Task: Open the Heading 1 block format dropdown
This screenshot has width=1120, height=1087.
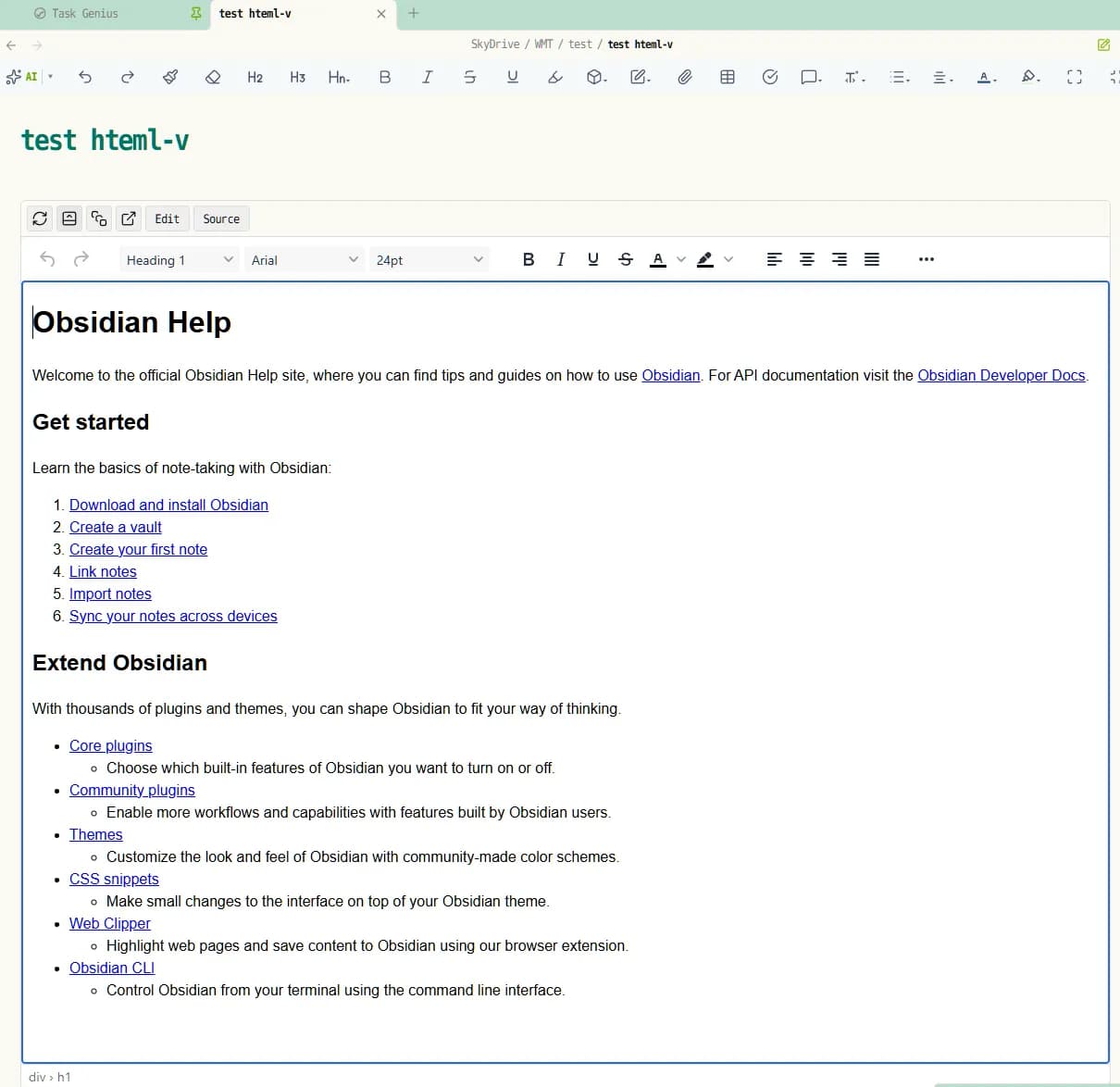Action: click(x=180, y=260)
